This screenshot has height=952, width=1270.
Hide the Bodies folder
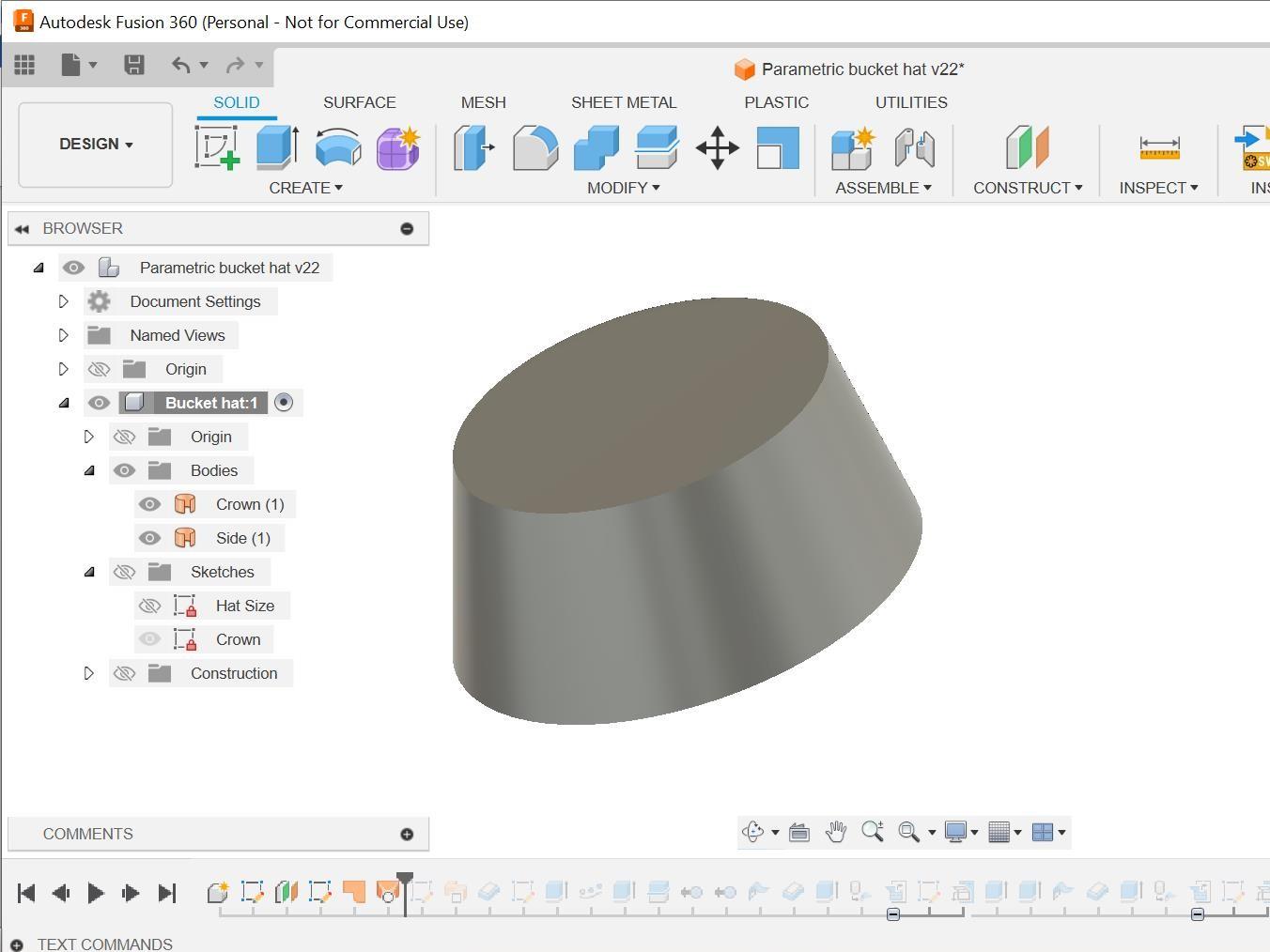tap(124, 470)
